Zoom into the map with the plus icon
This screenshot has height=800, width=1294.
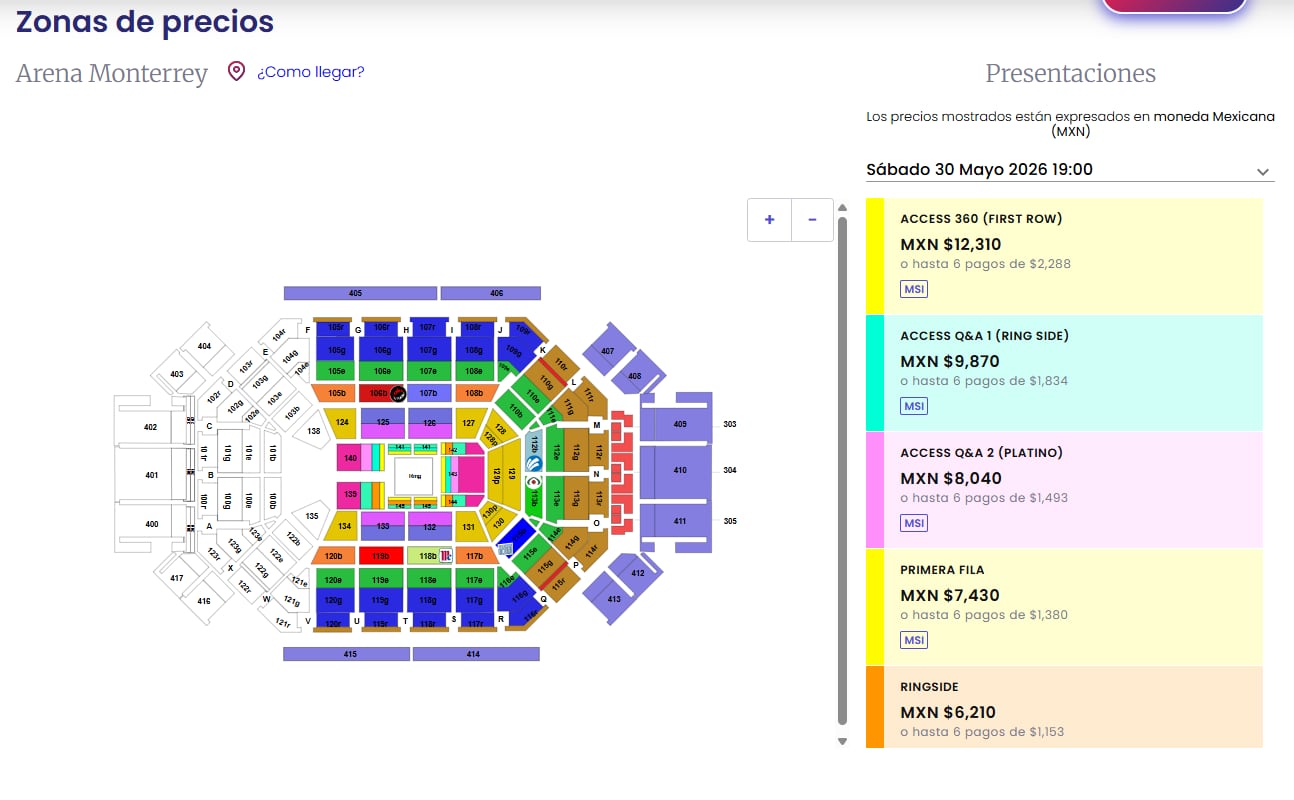pos(768,219)
